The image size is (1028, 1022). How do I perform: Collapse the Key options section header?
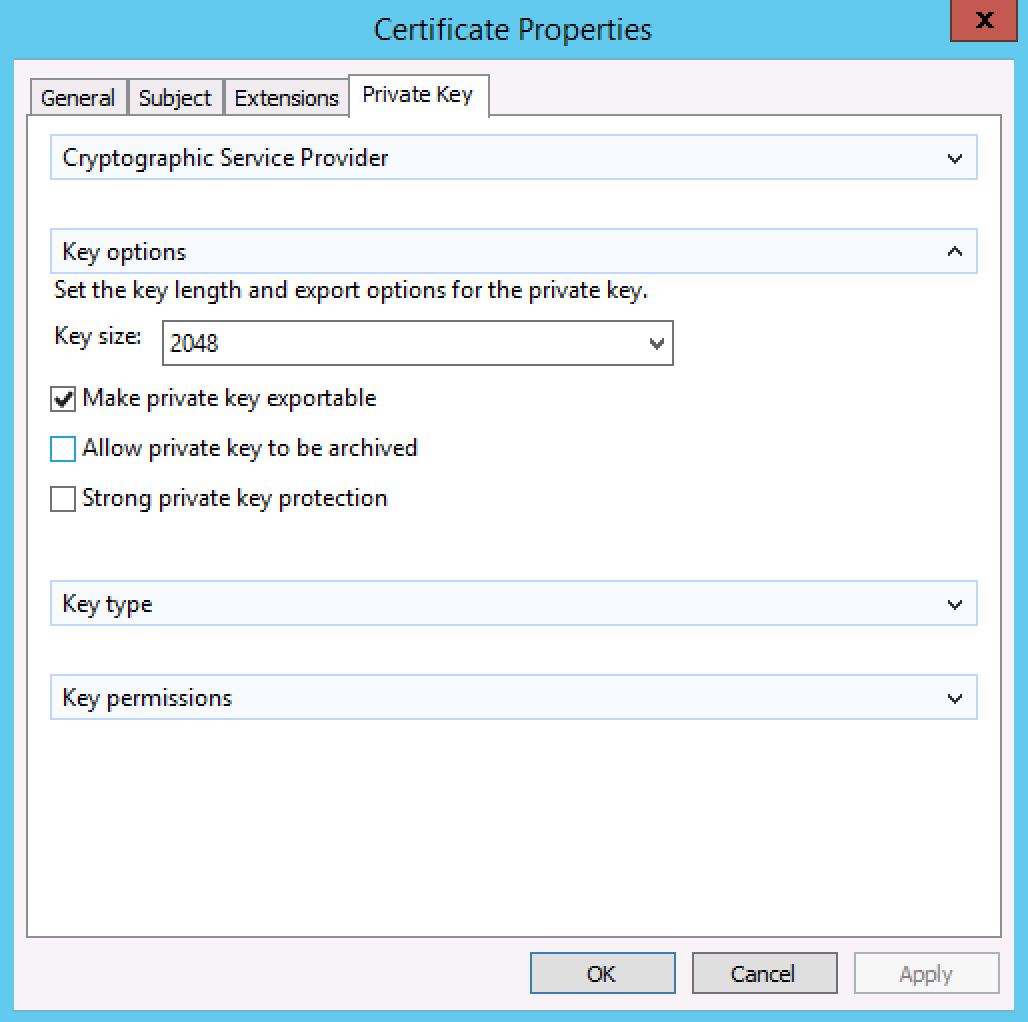tap(125, 252)
